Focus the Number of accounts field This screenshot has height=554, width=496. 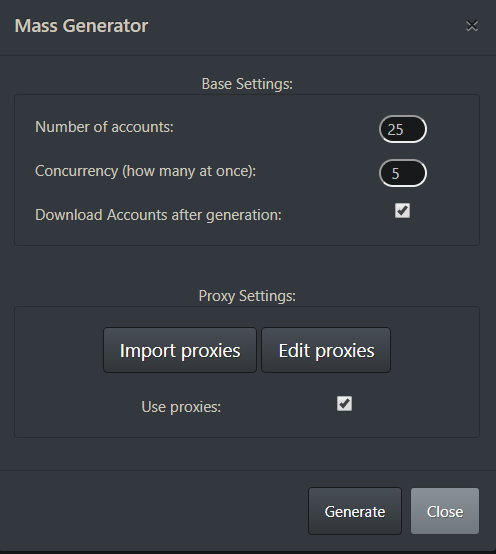(403, 129)
